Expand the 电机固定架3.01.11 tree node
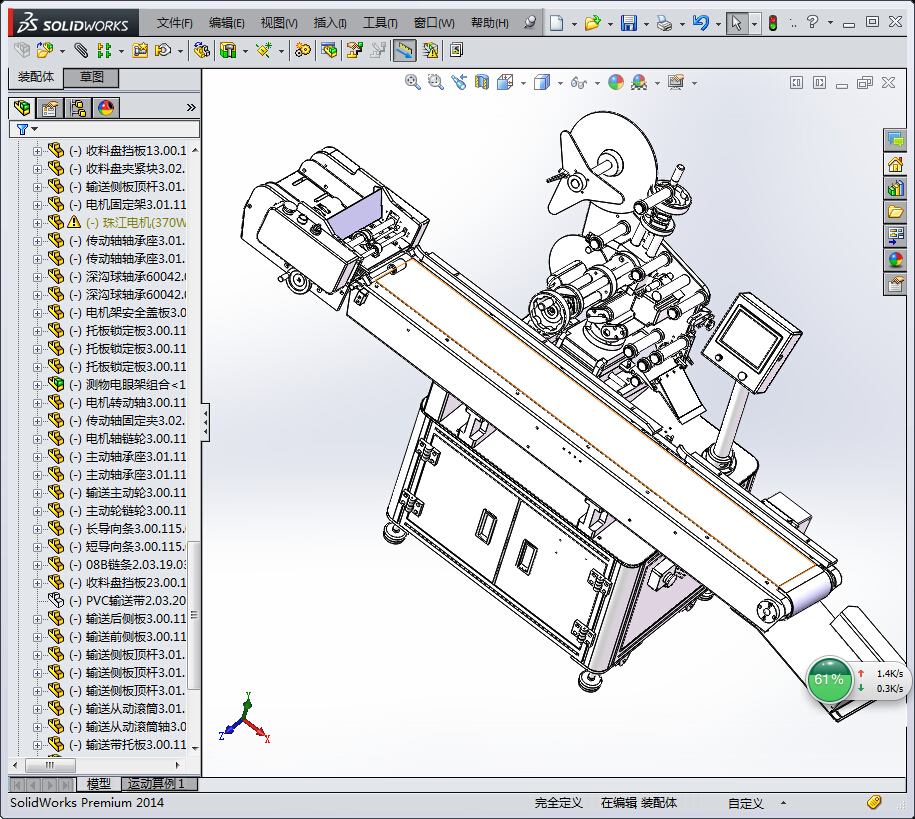Viewport: 915px width, 819px height. click(x=37, y=205)
